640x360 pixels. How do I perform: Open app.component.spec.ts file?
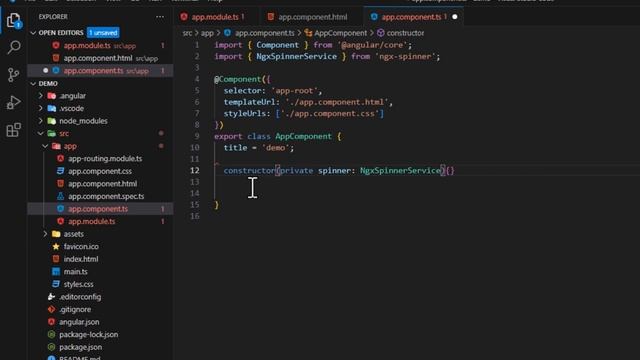pyautogui.click(x=106, y=196)
